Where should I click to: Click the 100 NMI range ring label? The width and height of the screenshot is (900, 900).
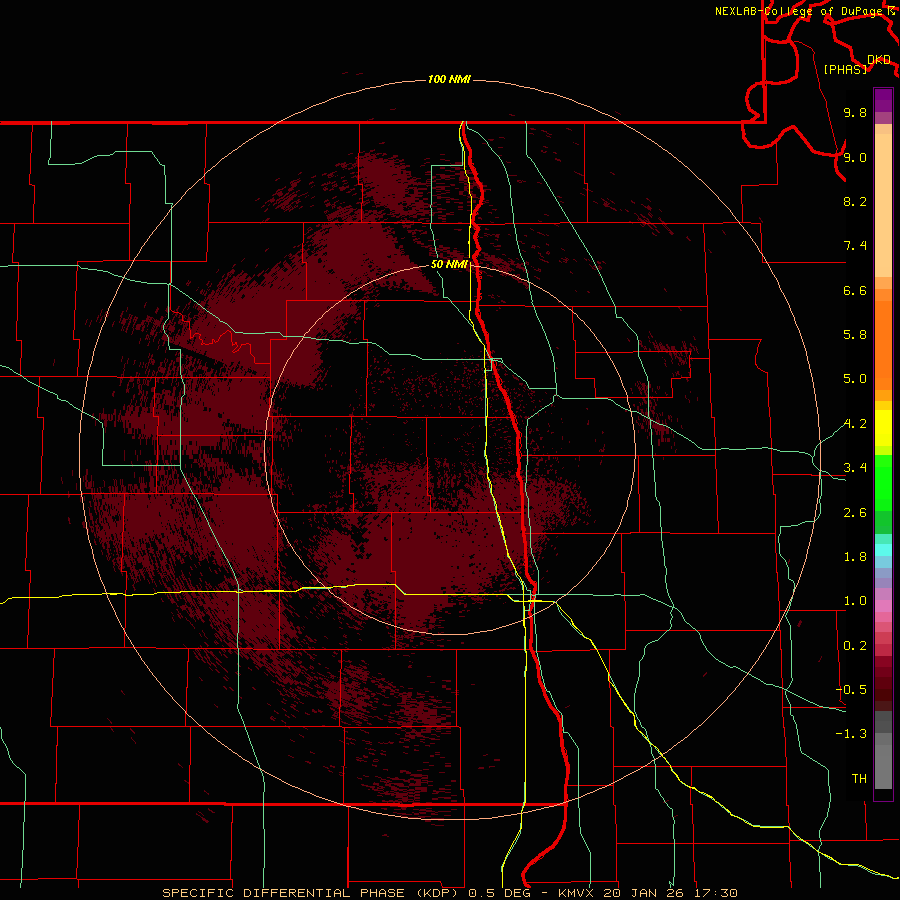coord(449,79)
